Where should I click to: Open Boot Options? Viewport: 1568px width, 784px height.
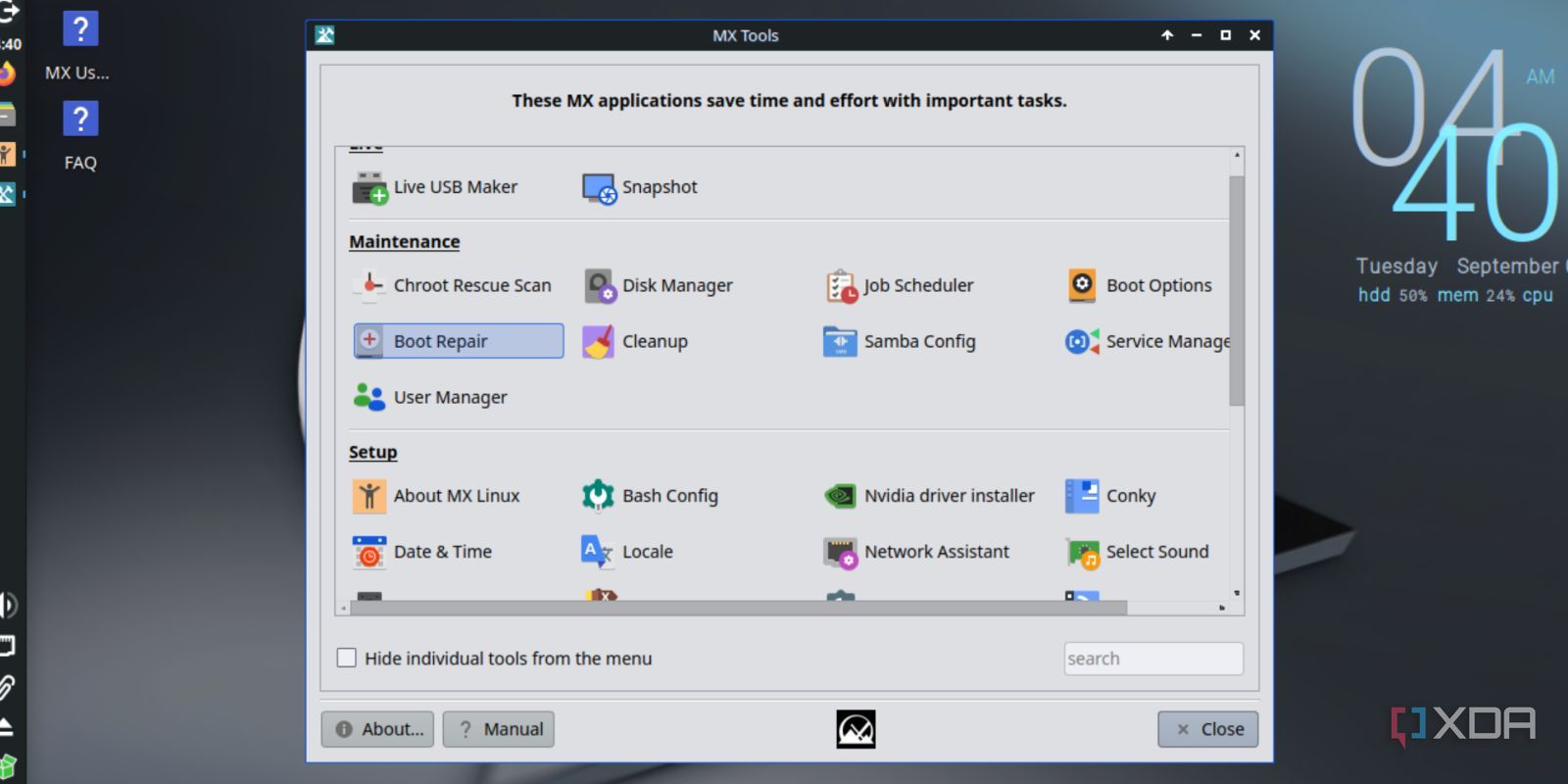coord(1140,285)
